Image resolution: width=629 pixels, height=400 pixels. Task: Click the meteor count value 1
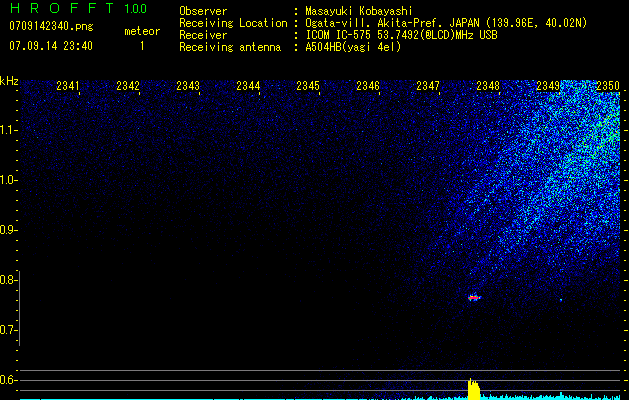(142, 46)
